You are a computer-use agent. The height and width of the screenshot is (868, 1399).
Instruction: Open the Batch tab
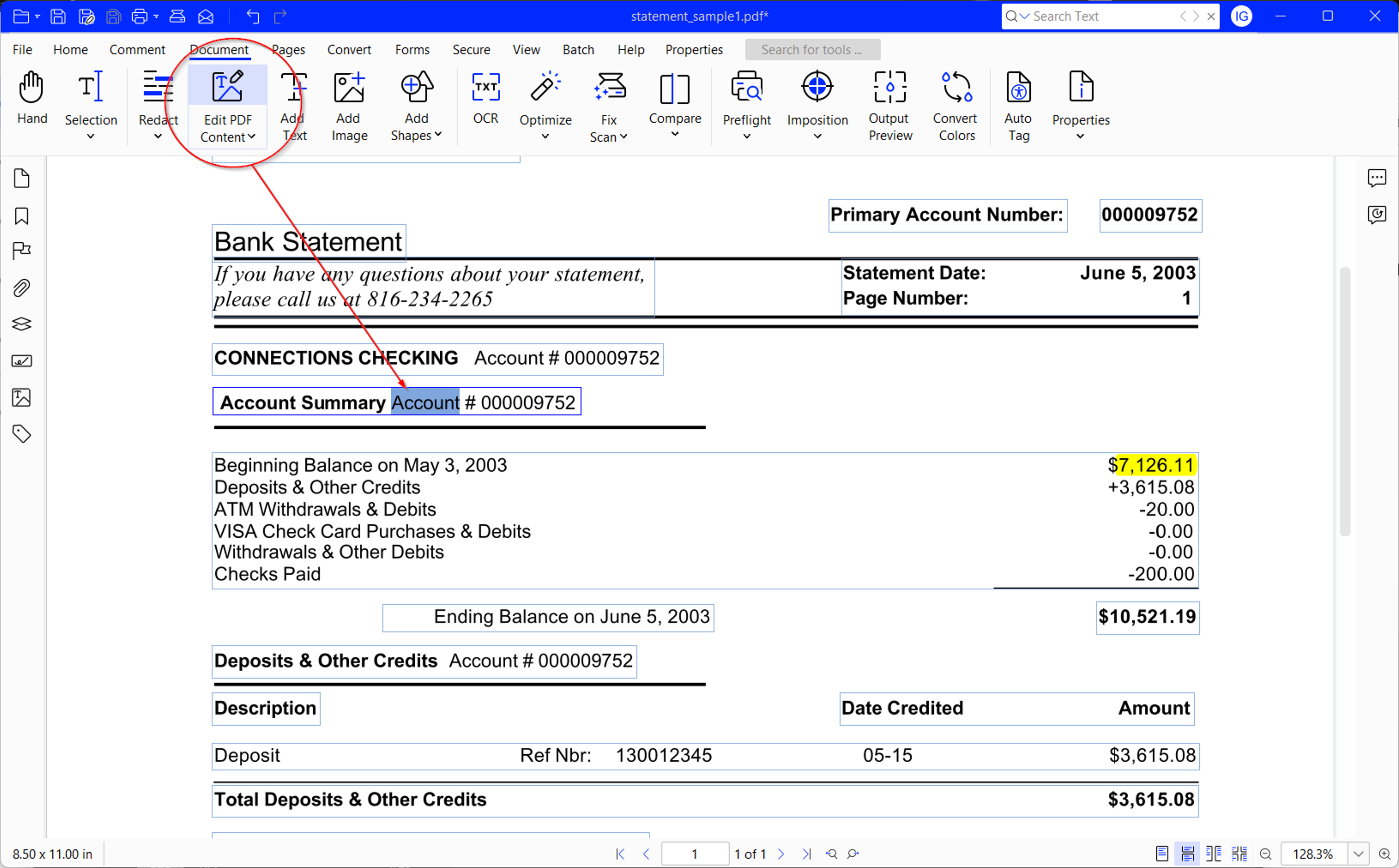pyautogui.click(x=578, y=50)
